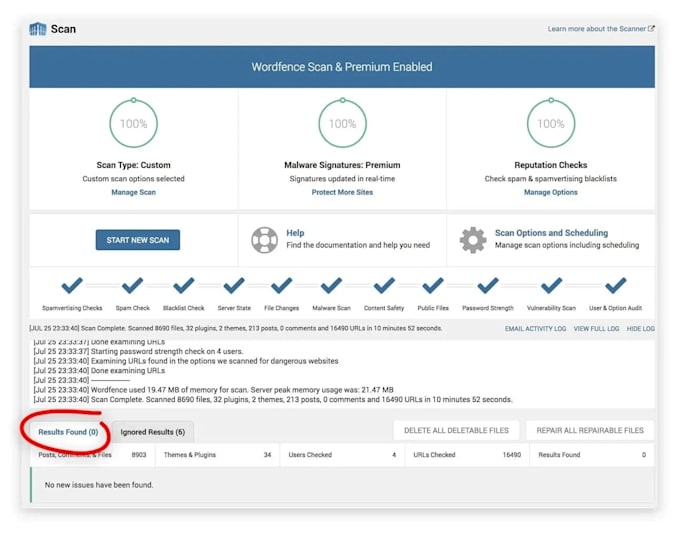
Task: Open Scan Options and Scheduling link
Action: [552, 233]
